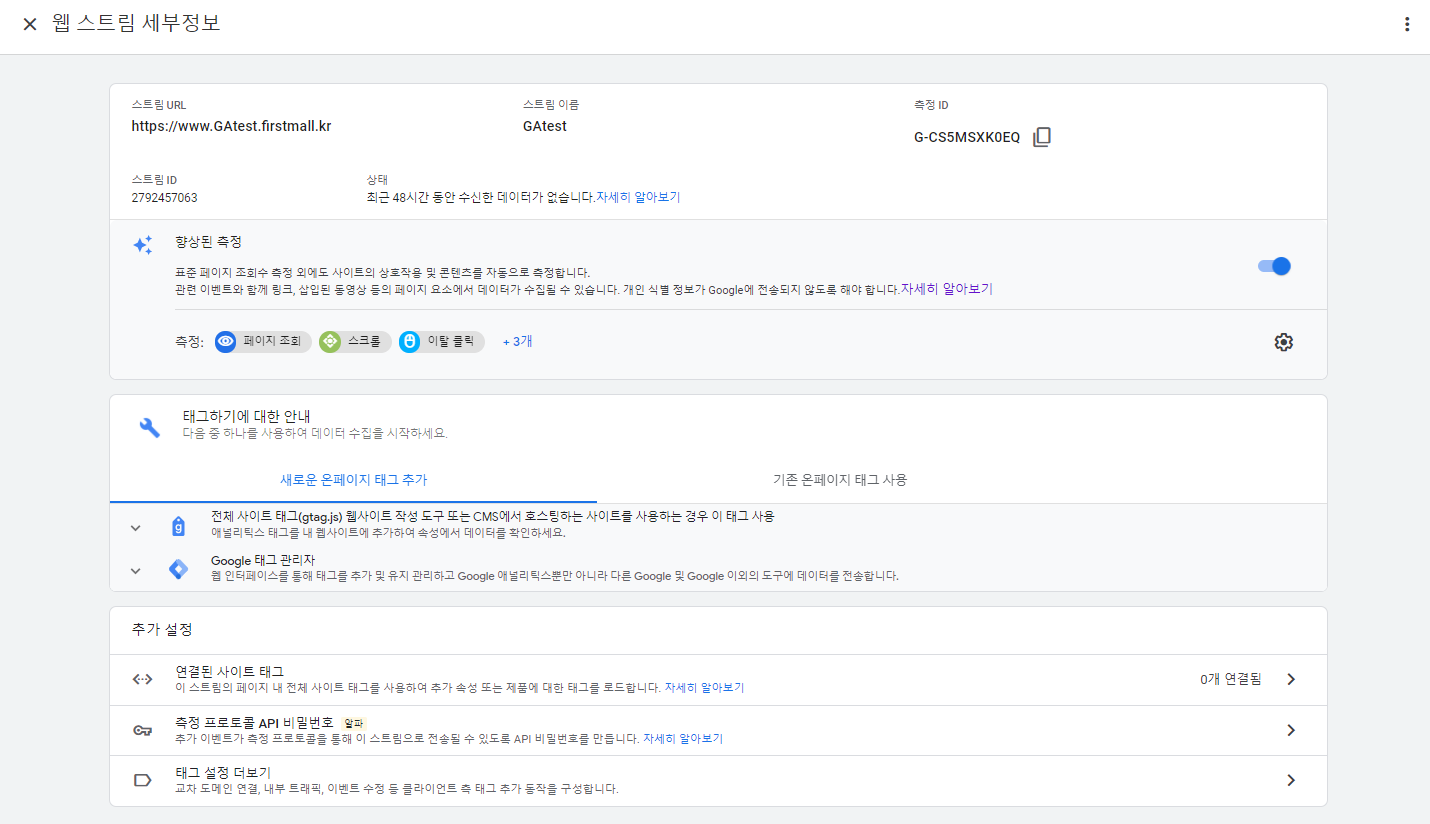The width and height of the screenshot is (1430, 824).
Task: Show the + 3개 additional measurements
Action: pyautogui.click(x=517, y=342)
